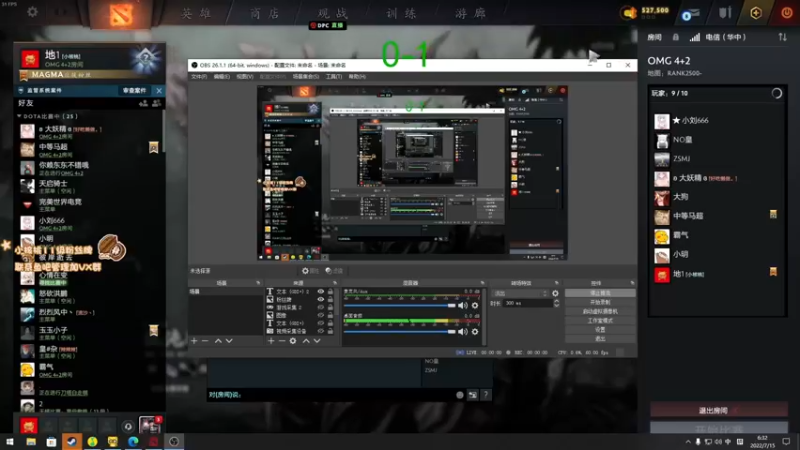Click the lobby lock icon next to 房间

point(676,37)
